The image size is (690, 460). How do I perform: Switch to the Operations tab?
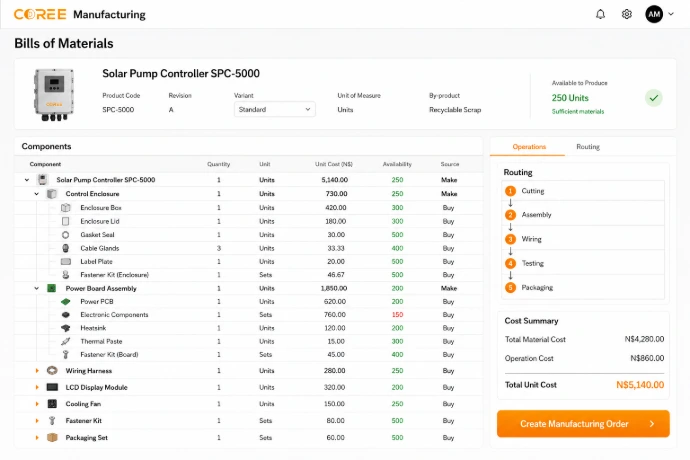pos(529,147)
